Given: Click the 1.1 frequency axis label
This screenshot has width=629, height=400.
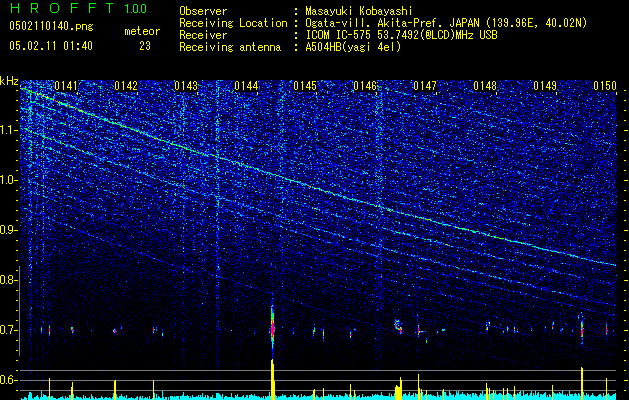Looking at the screenshot, I should coord(9,130).
